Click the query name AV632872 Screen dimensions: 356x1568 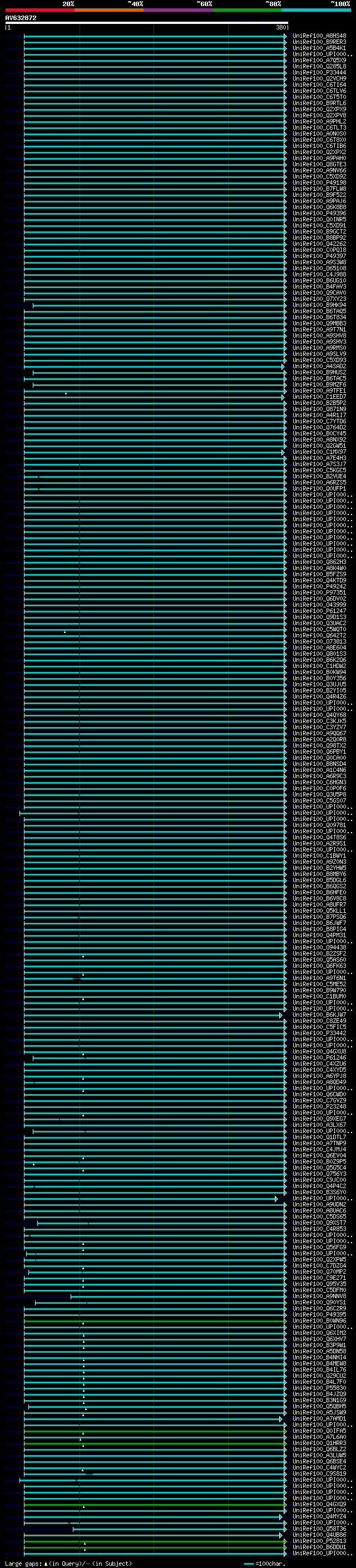coord(21,18)
